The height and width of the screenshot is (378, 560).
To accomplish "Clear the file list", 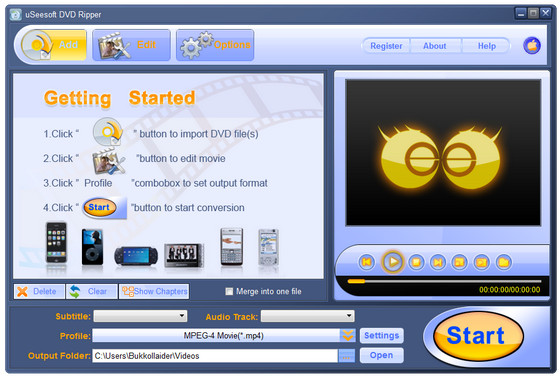I will [92, 292].
